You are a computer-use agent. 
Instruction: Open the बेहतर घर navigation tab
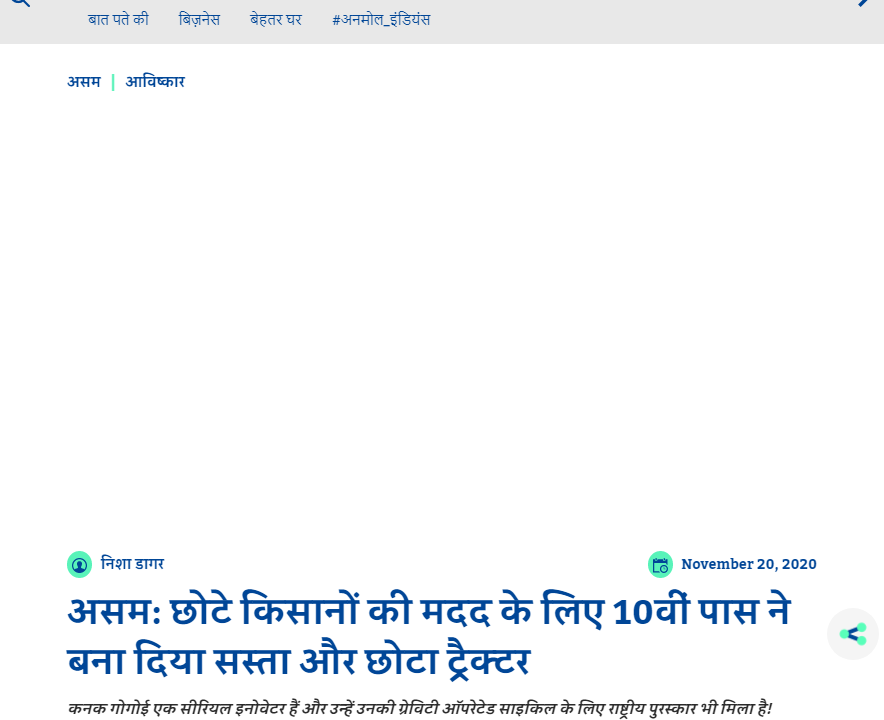[275, 19]
